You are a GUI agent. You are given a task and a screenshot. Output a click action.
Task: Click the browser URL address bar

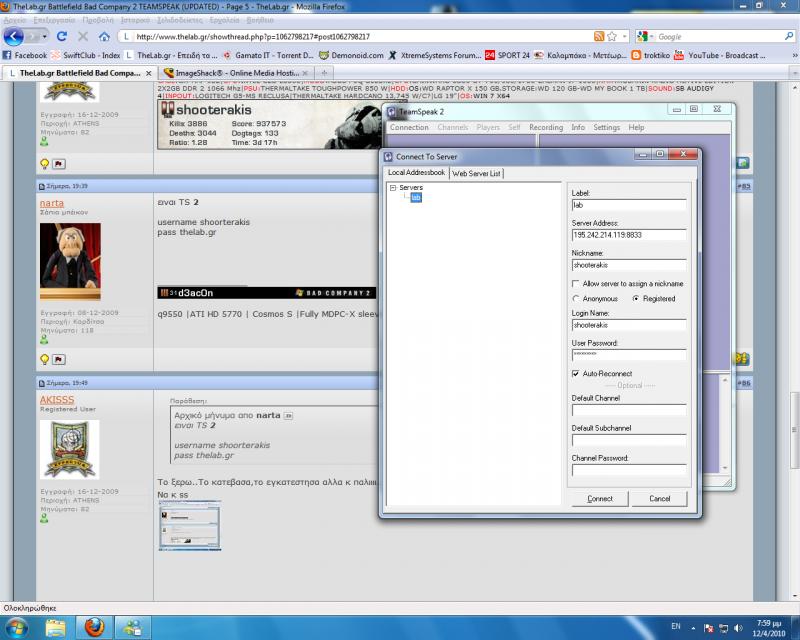point(357,37)
